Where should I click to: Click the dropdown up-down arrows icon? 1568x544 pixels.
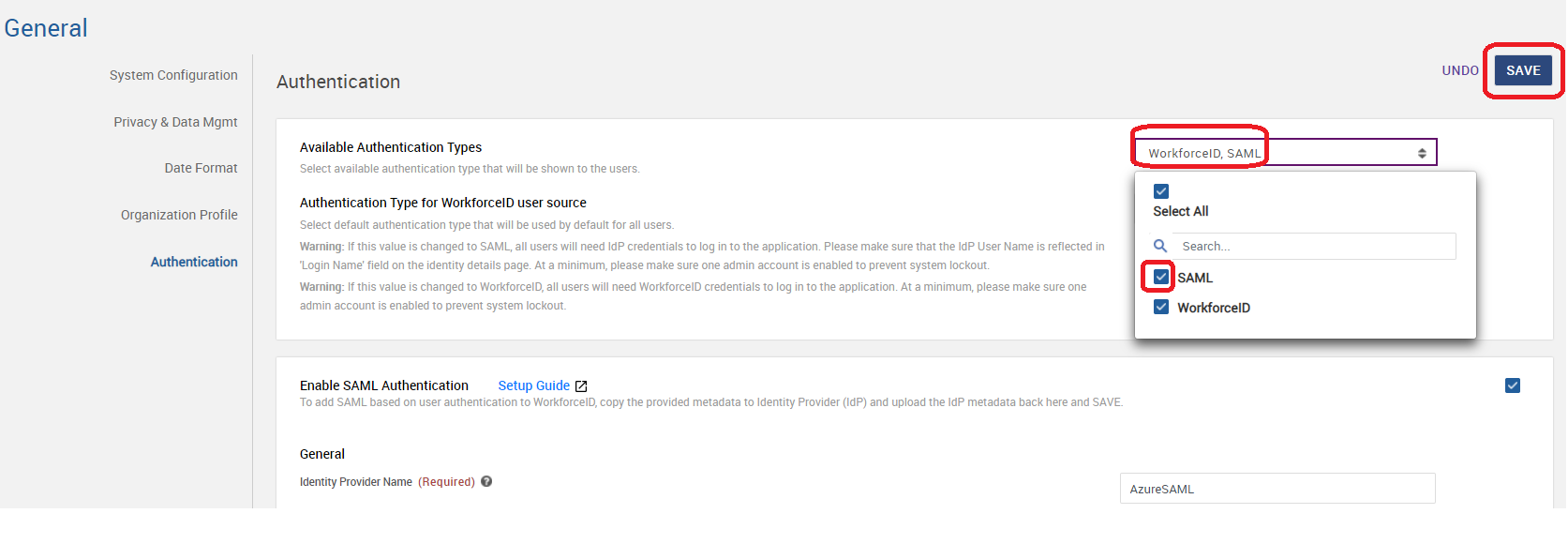point(1422,153)
